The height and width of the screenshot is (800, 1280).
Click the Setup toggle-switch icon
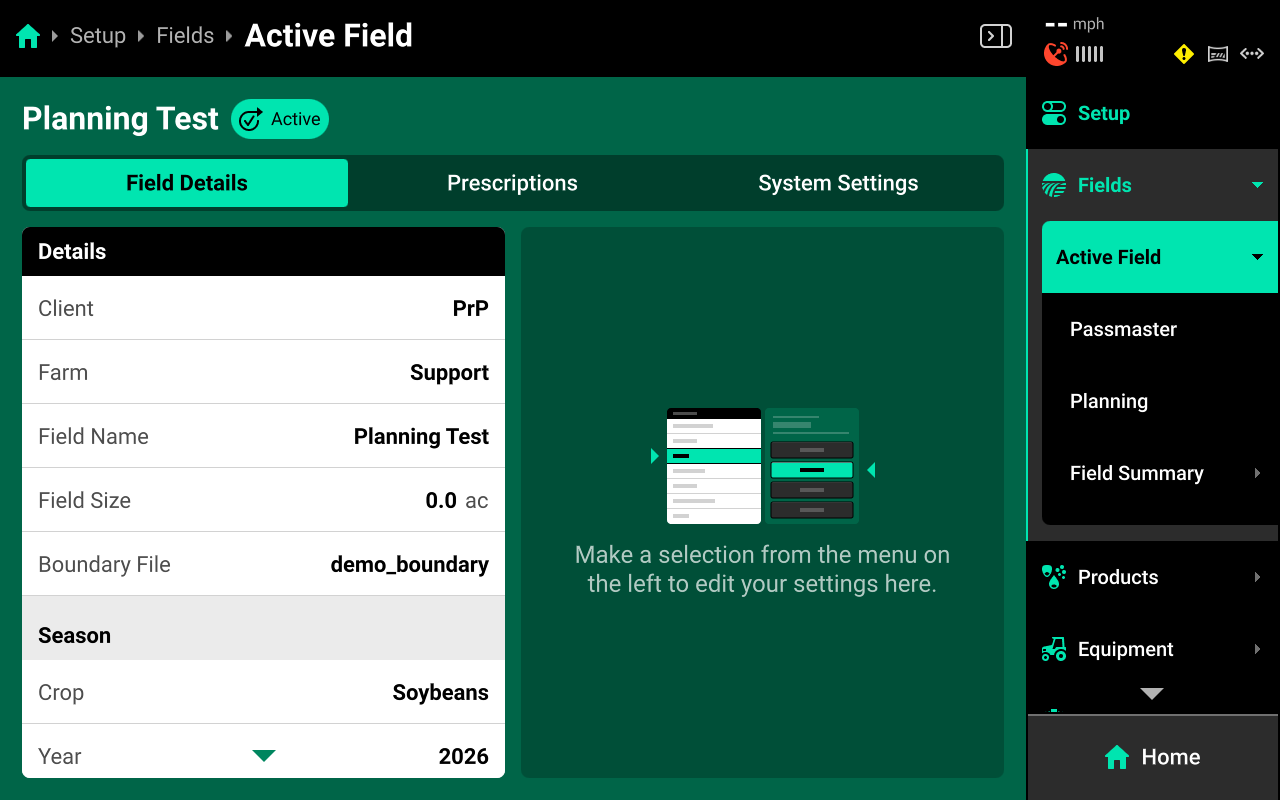click(1054, 113)
